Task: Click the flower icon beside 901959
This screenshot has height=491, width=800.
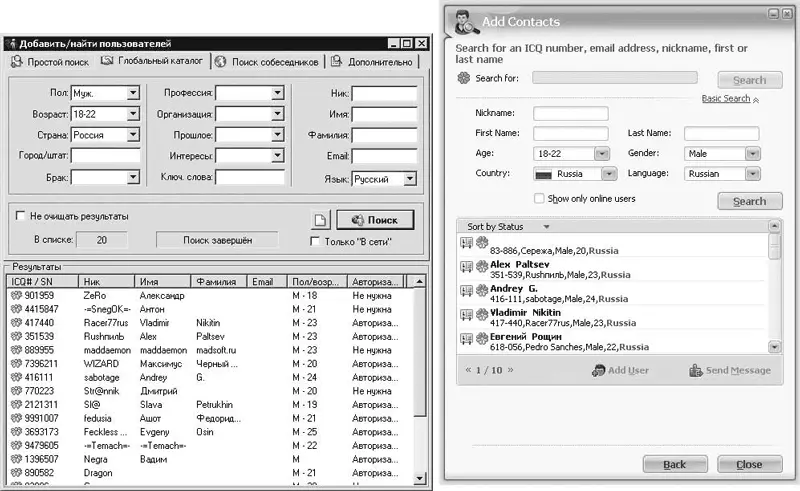Action: click(x=16, y=295)
